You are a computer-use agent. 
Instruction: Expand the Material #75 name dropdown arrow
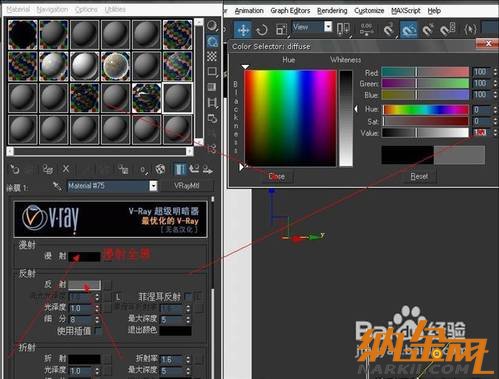pos(153,186)
